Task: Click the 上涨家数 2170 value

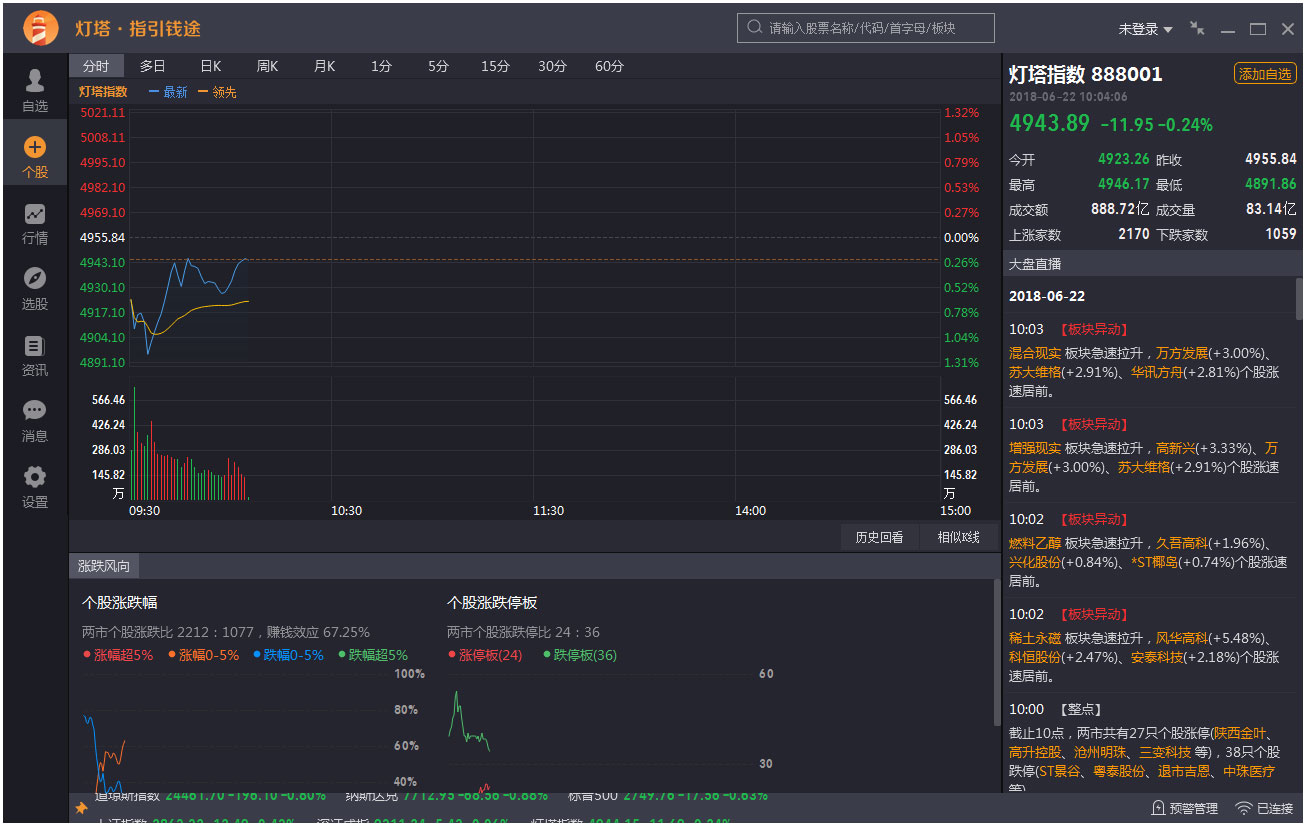Action: click(1133, 234)
